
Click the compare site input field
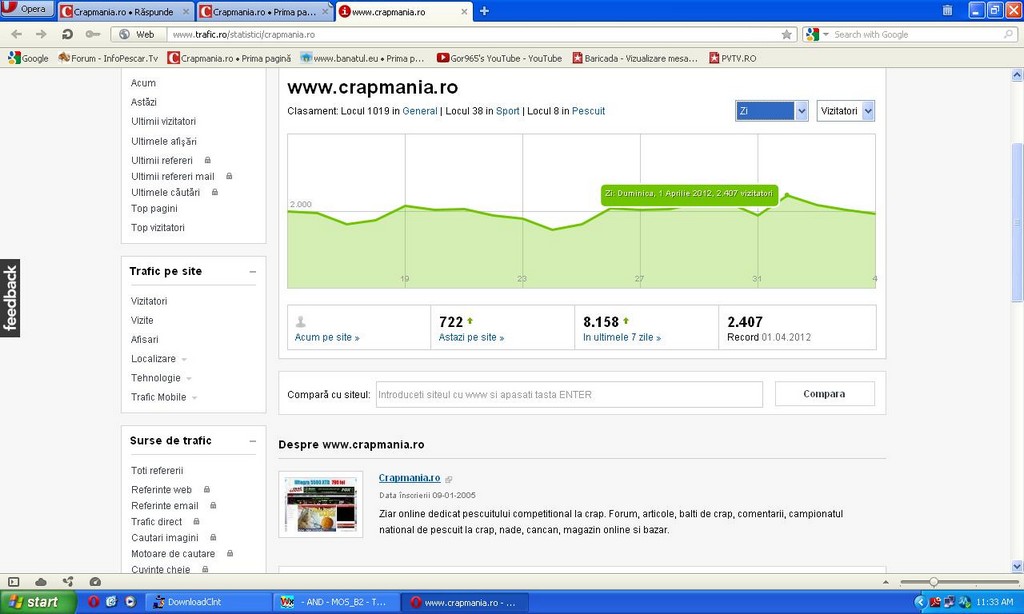click(569, 395)
